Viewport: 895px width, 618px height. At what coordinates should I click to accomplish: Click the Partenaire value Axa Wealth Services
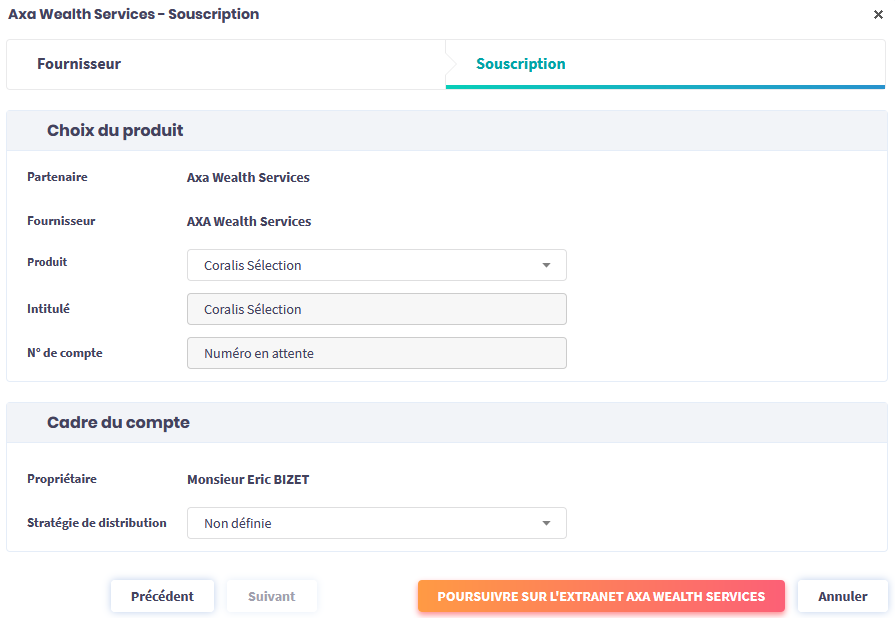click(x=248, y=178)
